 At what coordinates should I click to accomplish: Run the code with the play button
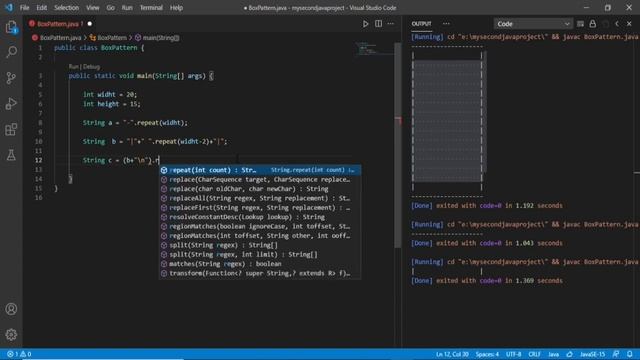coord(365,24)
